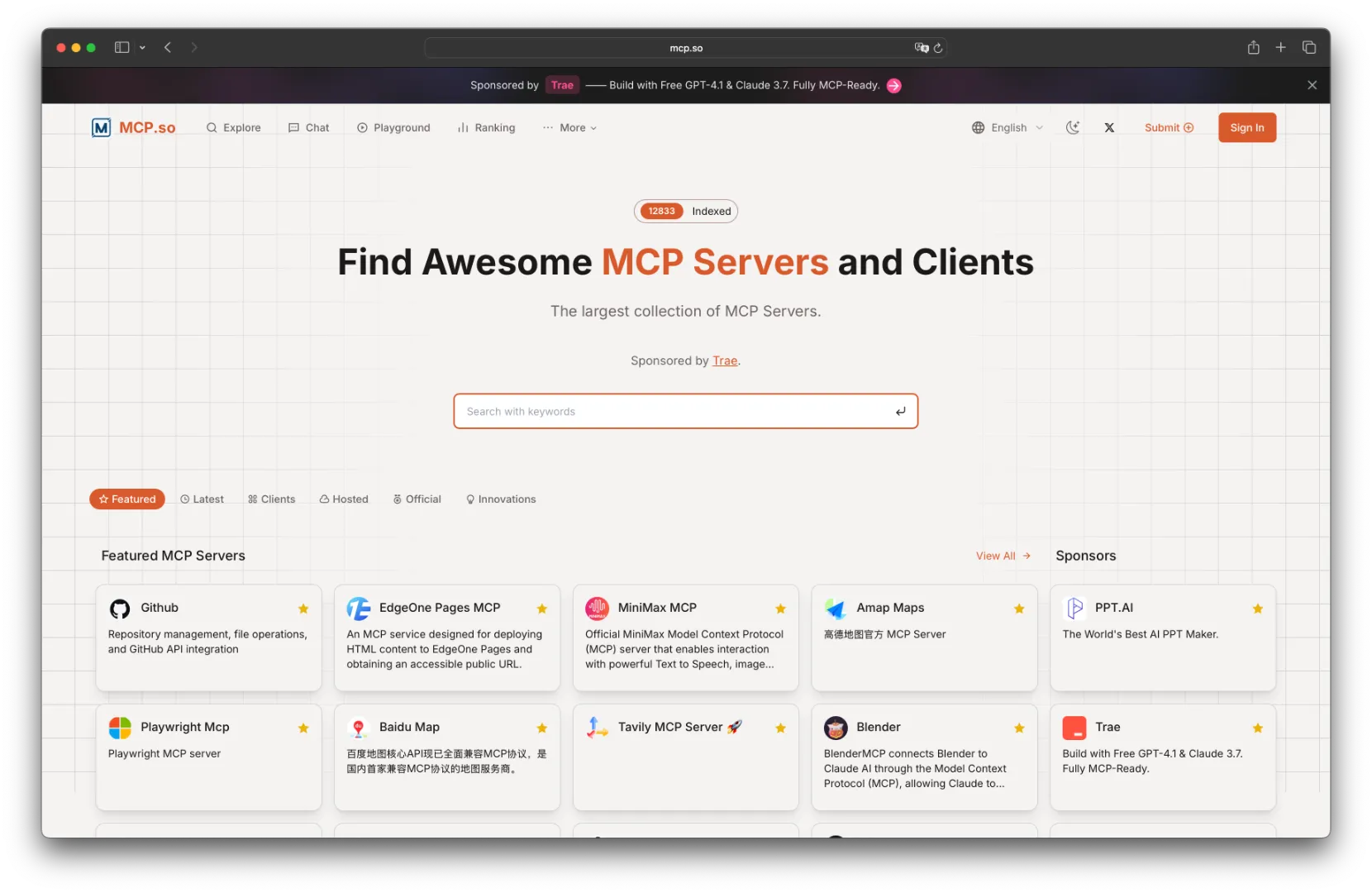Click the star on Tavily MCP Server card
This screenshot has width=1372, height=893.
[x=780, y=728]
